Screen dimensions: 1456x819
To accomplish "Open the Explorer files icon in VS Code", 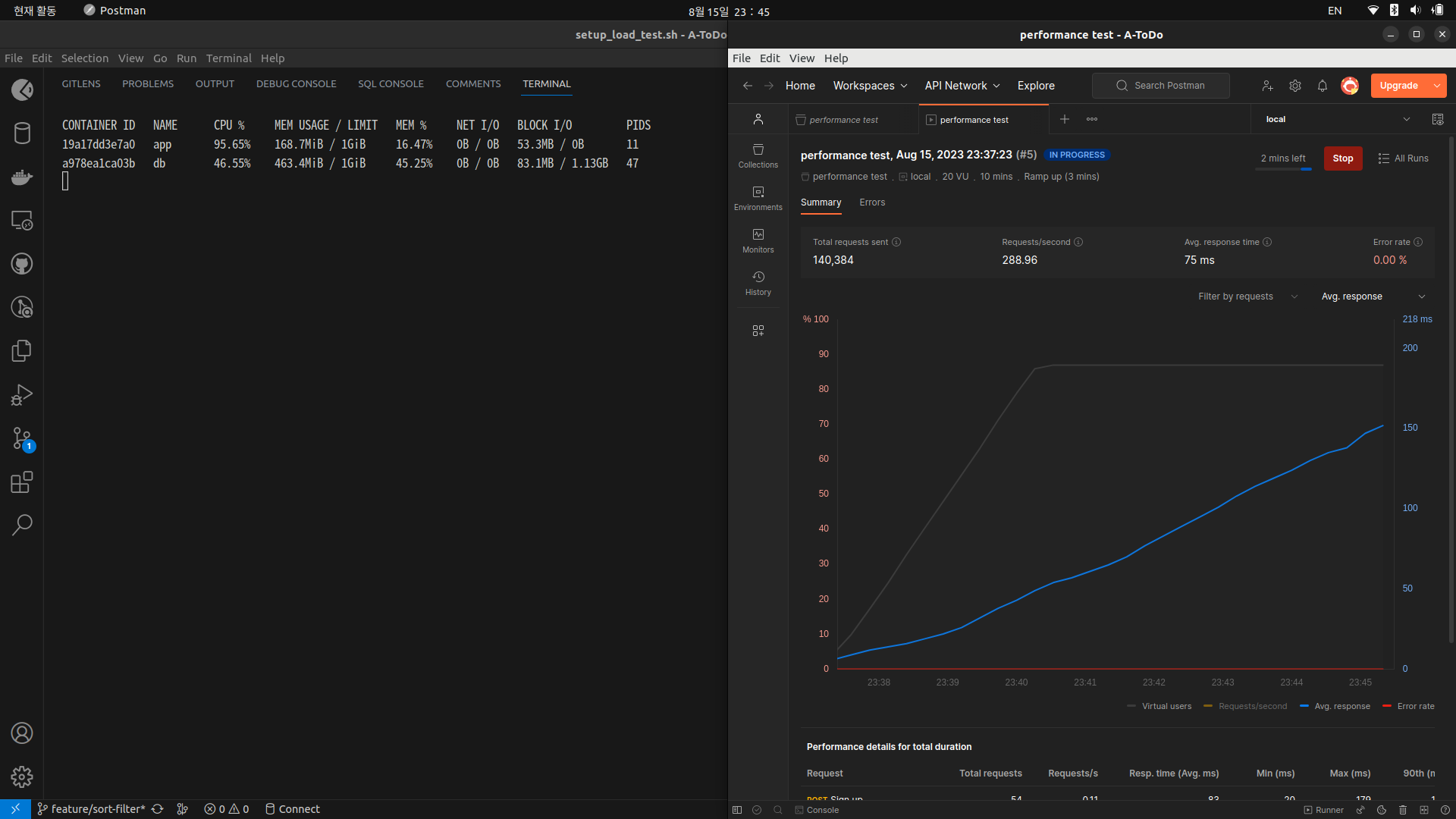I will (22, 351).
